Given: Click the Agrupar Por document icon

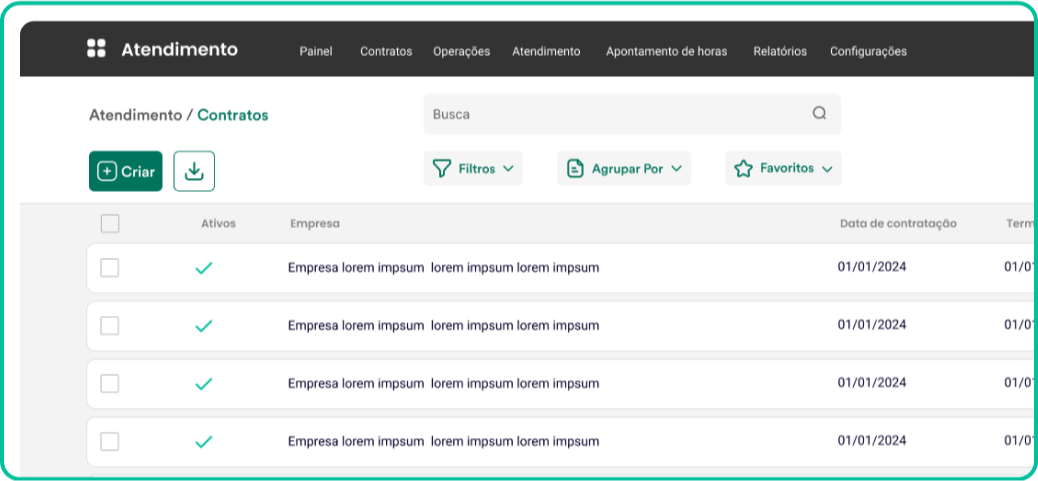Looking at the screenshot, I should click(x=575, y=169).
